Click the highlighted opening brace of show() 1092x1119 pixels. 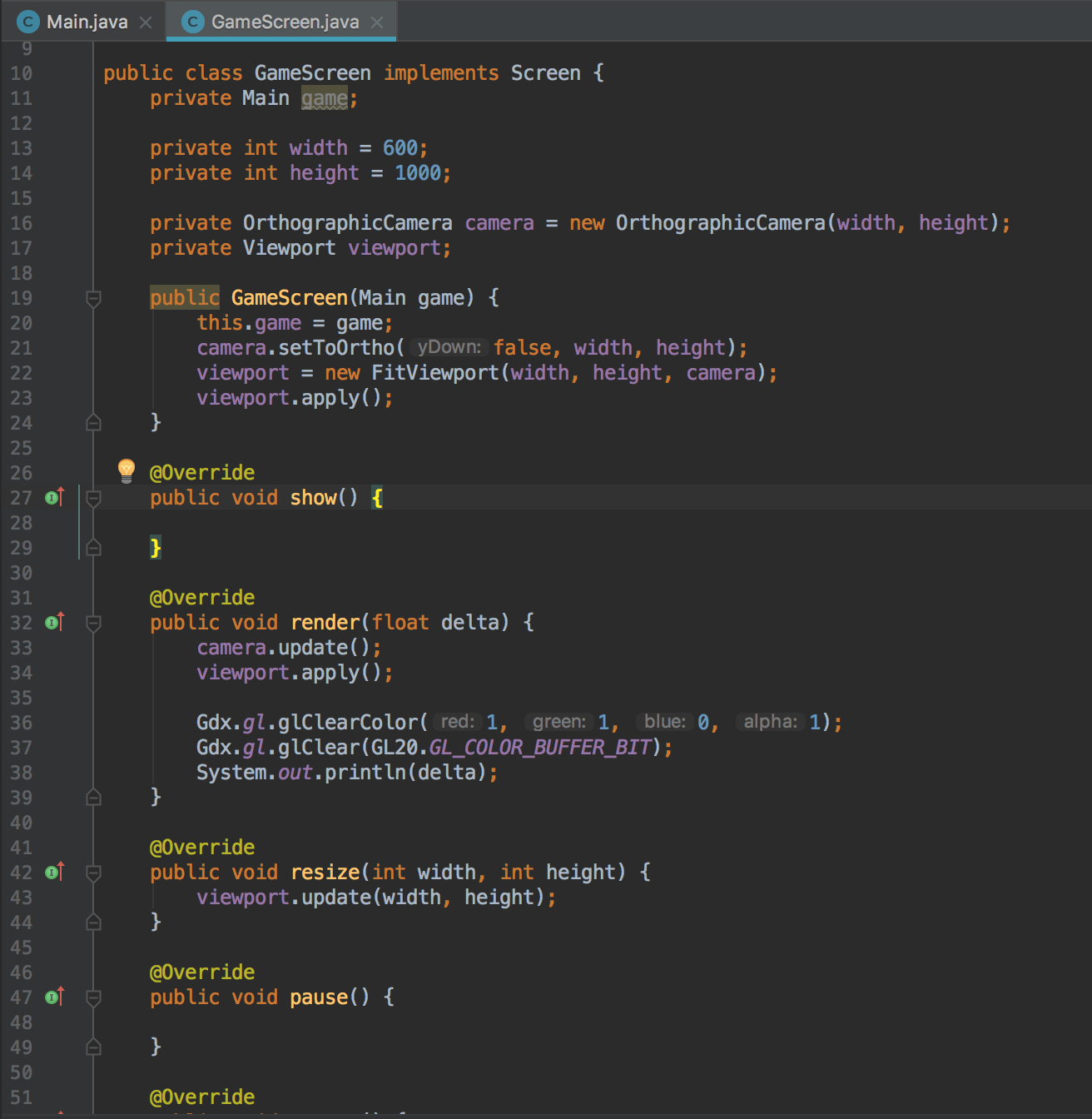point(377,498)
